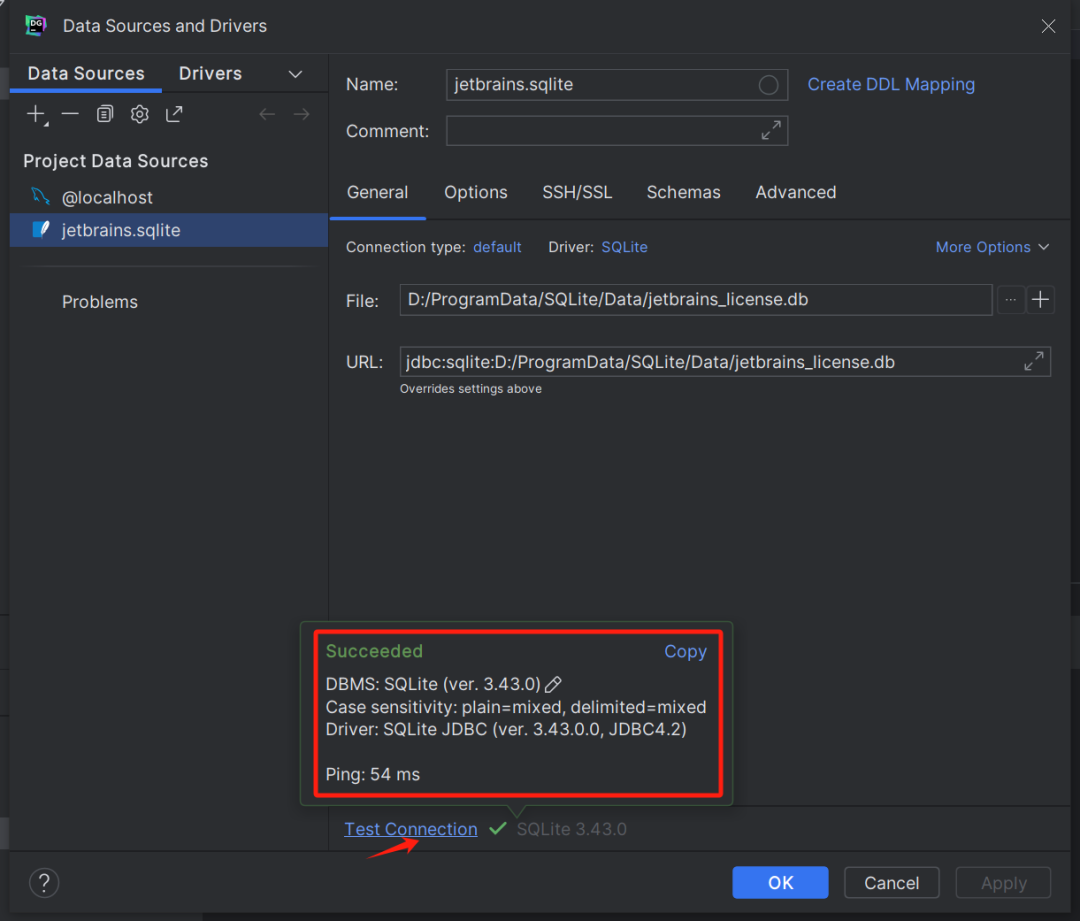
Task: Open driver settings via the gear icon
Action: click(139, 114)
